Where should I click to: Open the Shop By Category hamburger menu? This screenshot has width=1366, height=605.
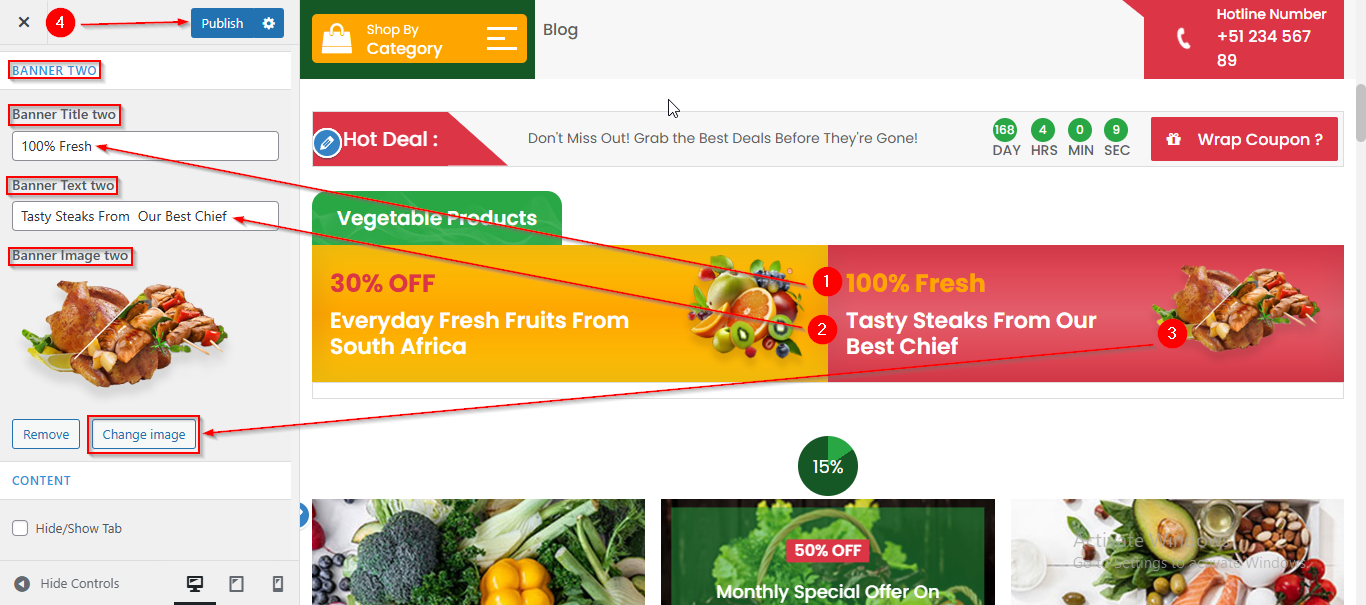tap(502, 39)
